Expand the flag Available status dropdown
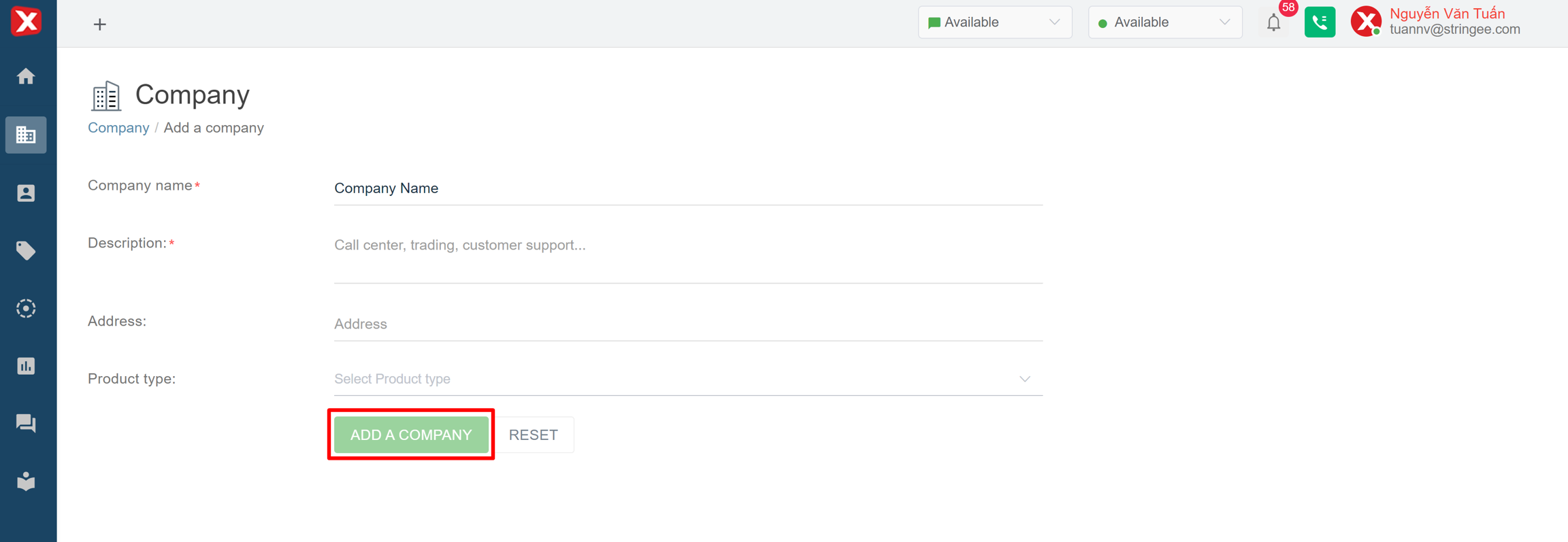 pyautogui.click(x=994, y=22)
